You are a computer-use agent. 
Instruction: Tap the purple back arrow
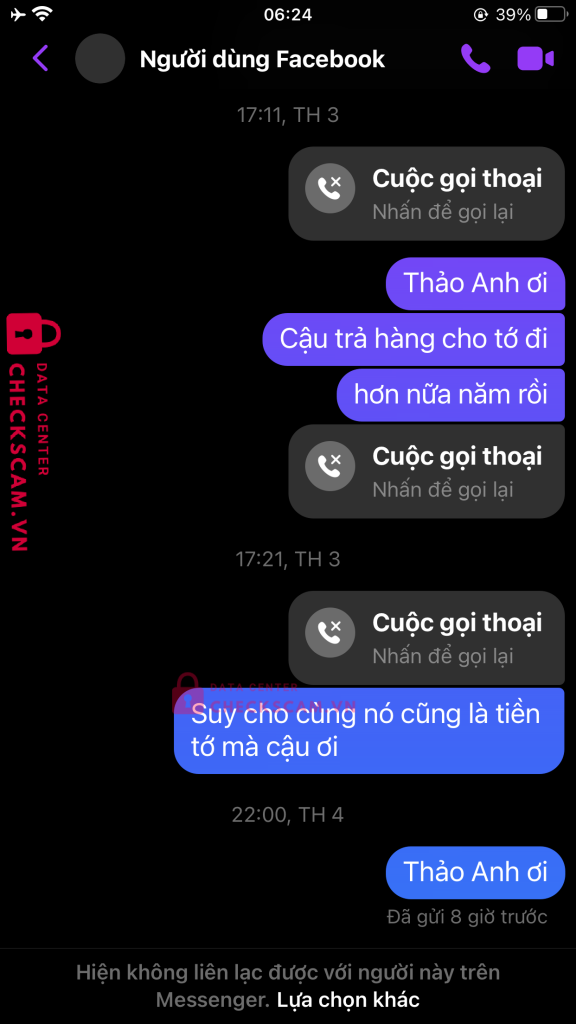40,59
